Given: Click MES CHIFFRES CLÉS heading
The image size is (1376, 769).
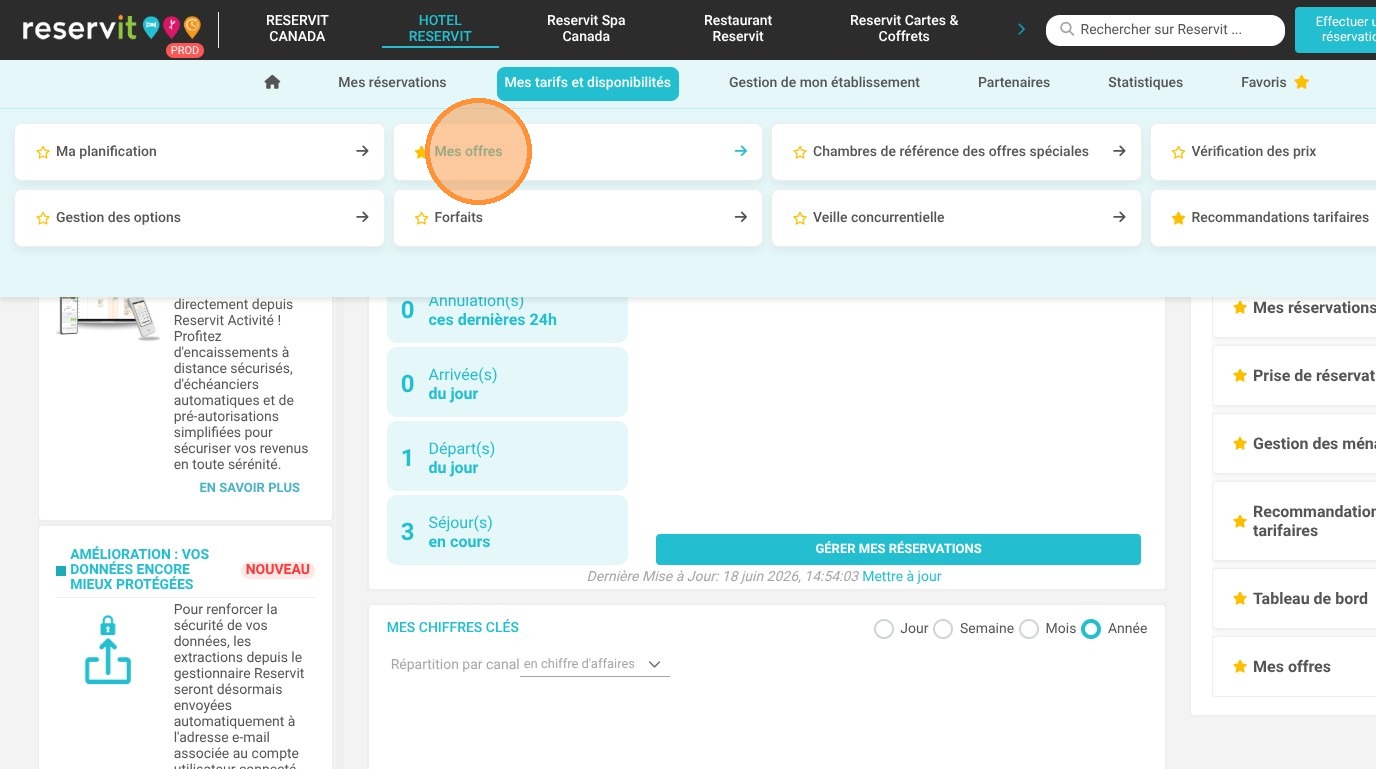Looking at the screenshot, I should click(453, 628).
